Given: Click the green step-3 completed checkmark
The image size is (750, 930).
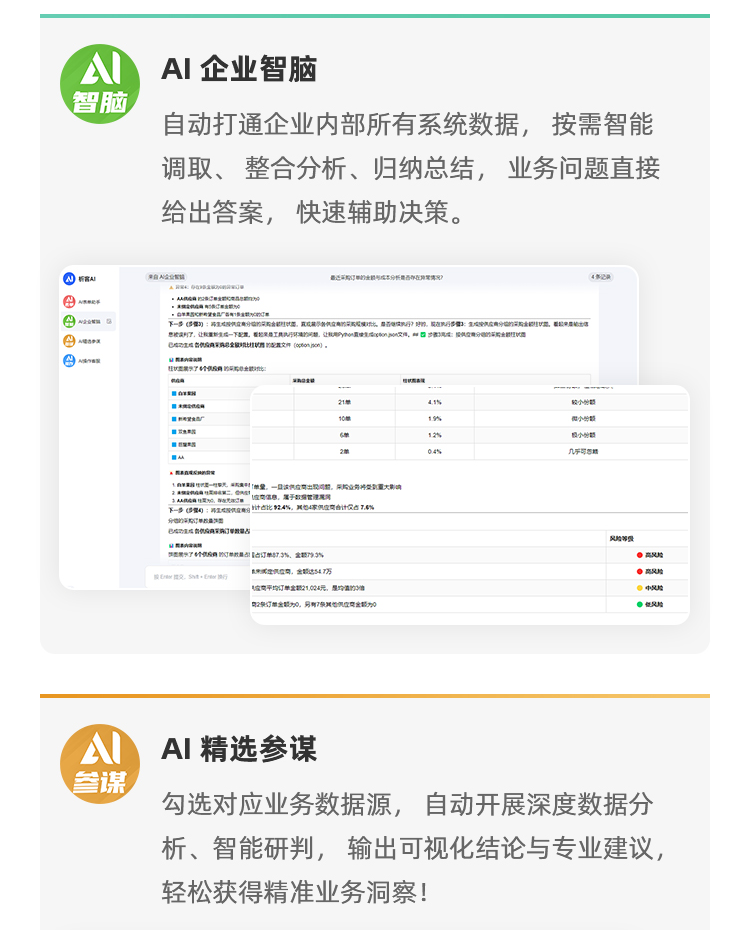Looking at the screenshot, I should click(x=423, y=335).
